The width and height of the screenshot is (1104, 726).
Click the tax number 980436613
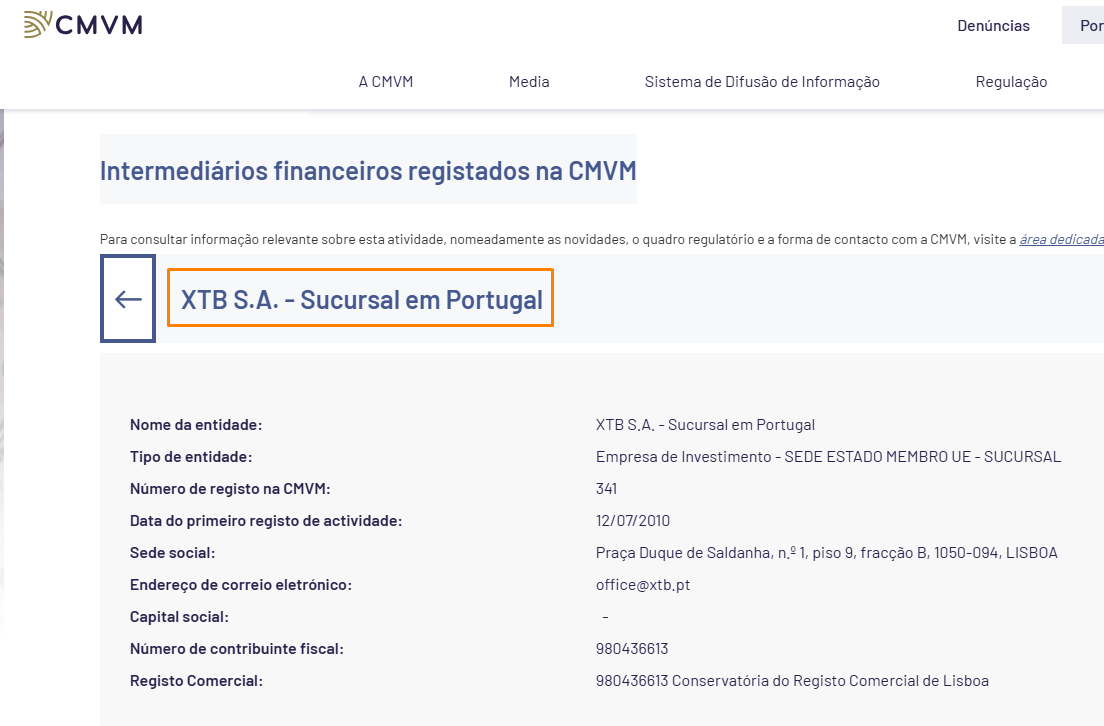pos(632,649)
